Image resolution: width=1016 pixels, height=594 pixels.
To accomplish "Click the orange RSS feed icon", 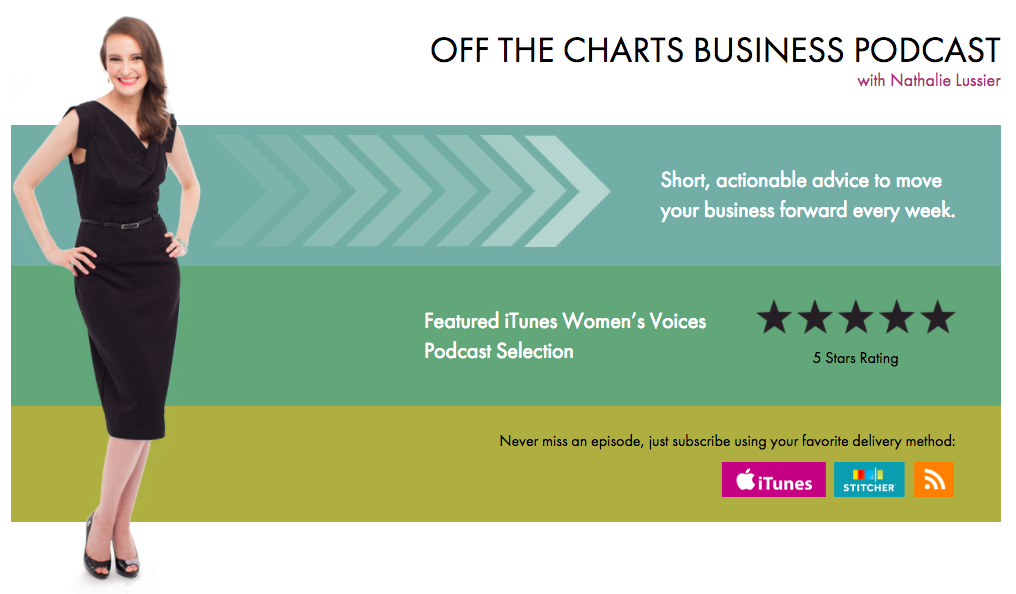I will (933, 480).
